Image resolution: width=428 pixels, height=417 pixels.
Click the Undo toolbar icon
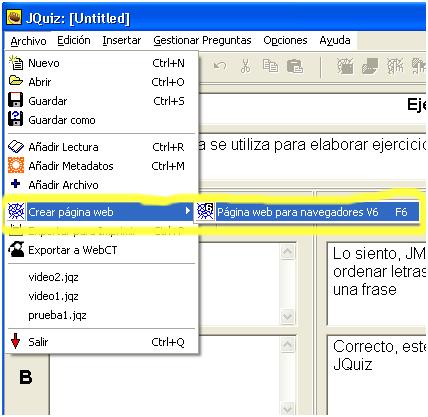click(220, 66)
